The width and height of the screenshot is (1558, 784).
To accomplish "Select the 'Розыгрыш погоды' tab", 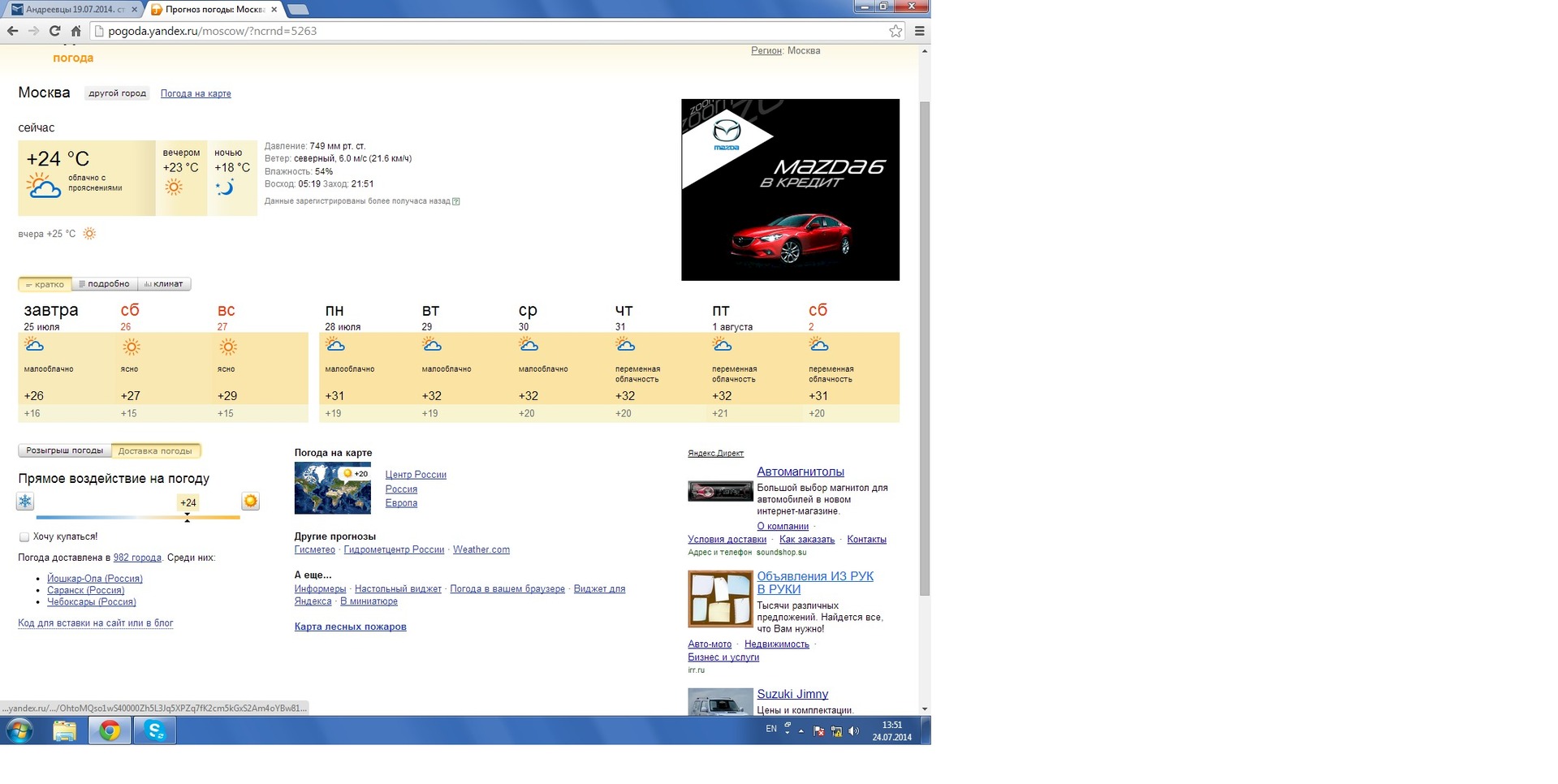I will (x=65, y=450).
